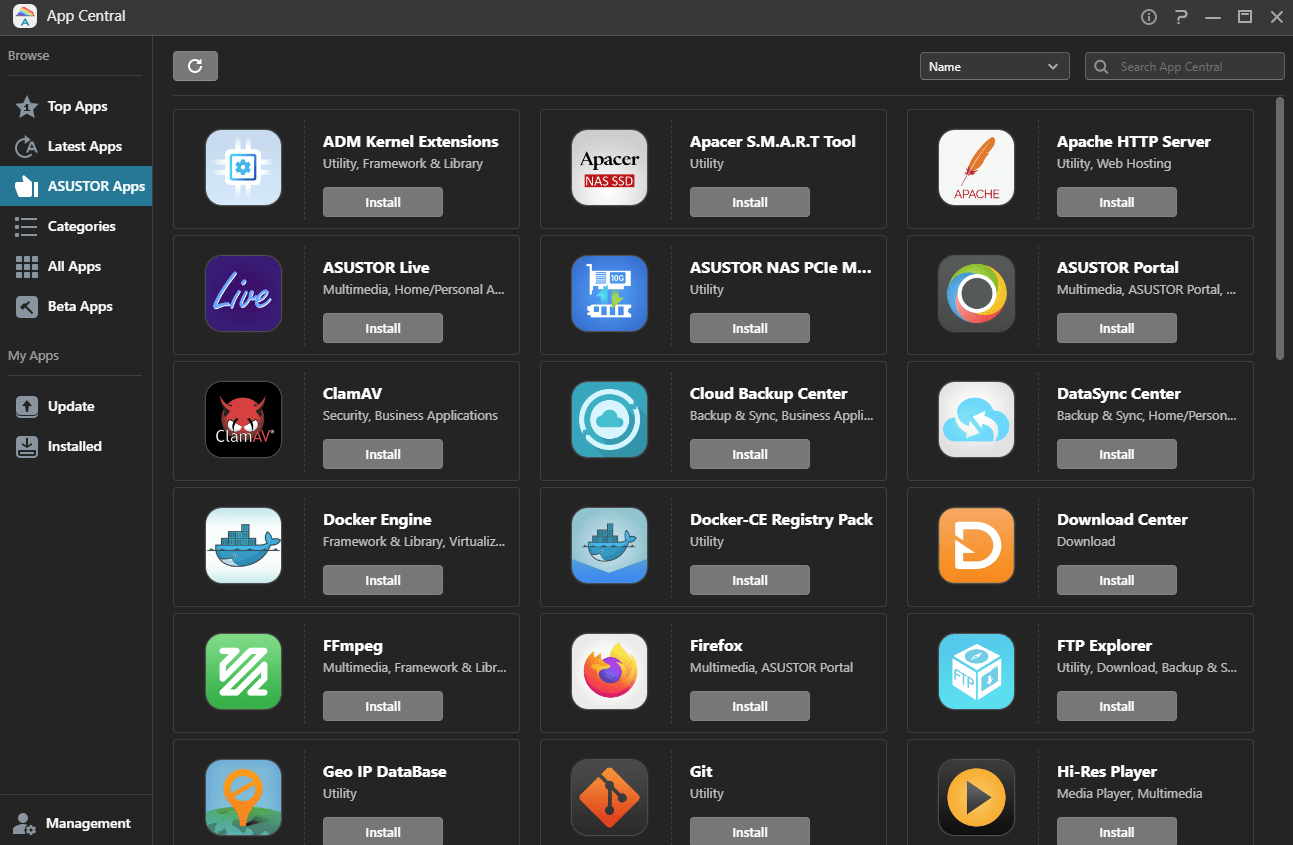Click the Download Center title text

[1122, 520]
